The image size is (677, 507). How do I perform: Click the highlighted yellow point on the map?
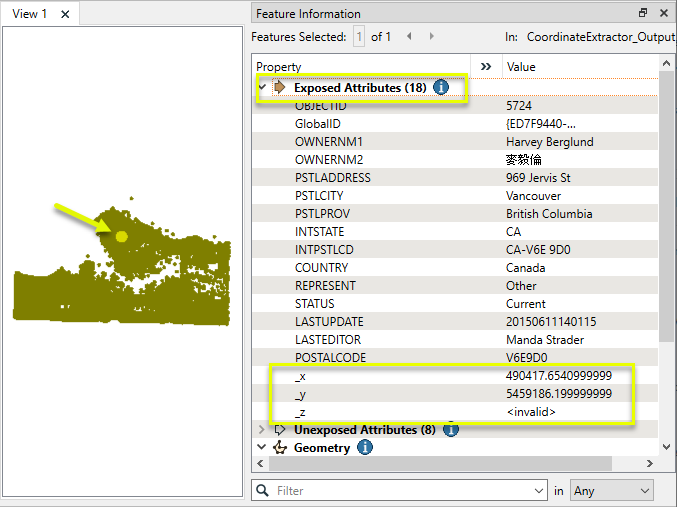pos(121,237)
